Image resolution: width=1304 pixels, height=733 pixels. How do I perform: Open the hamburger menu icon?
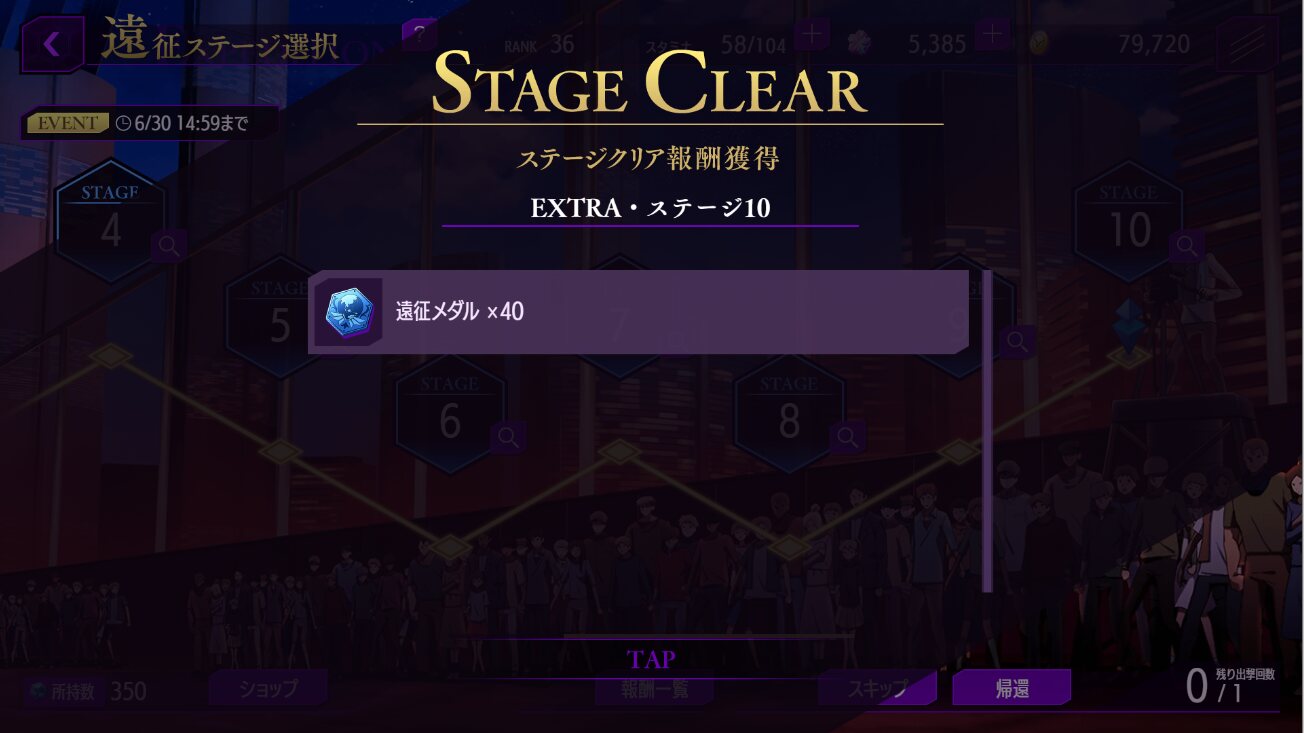coord(1246,45)
